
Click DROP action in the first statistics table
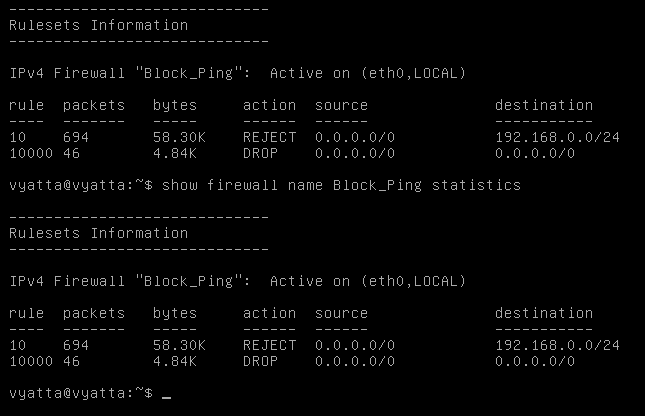(x=260, y=153)
